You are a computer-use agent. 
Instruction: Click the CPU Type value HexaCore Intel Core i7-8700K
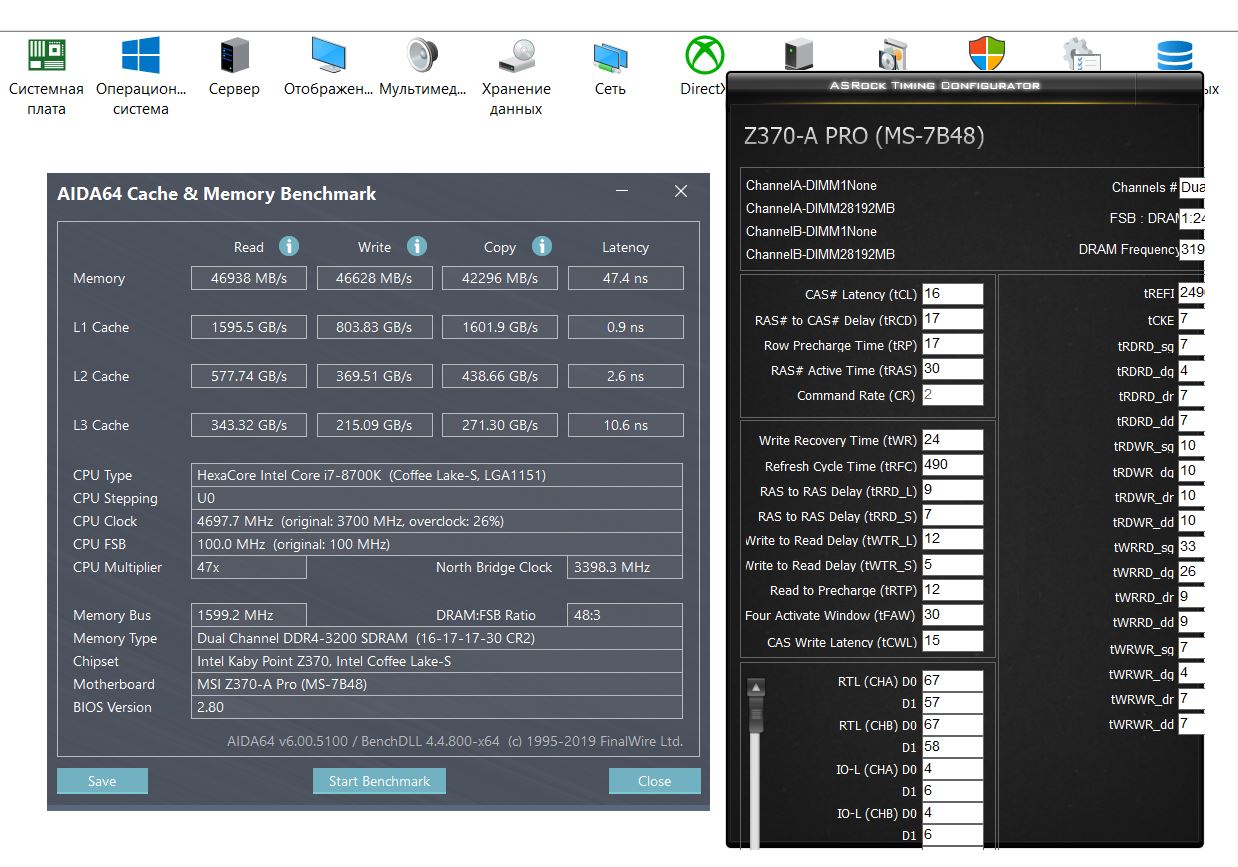pyautogui.click(x=437, y=475)
